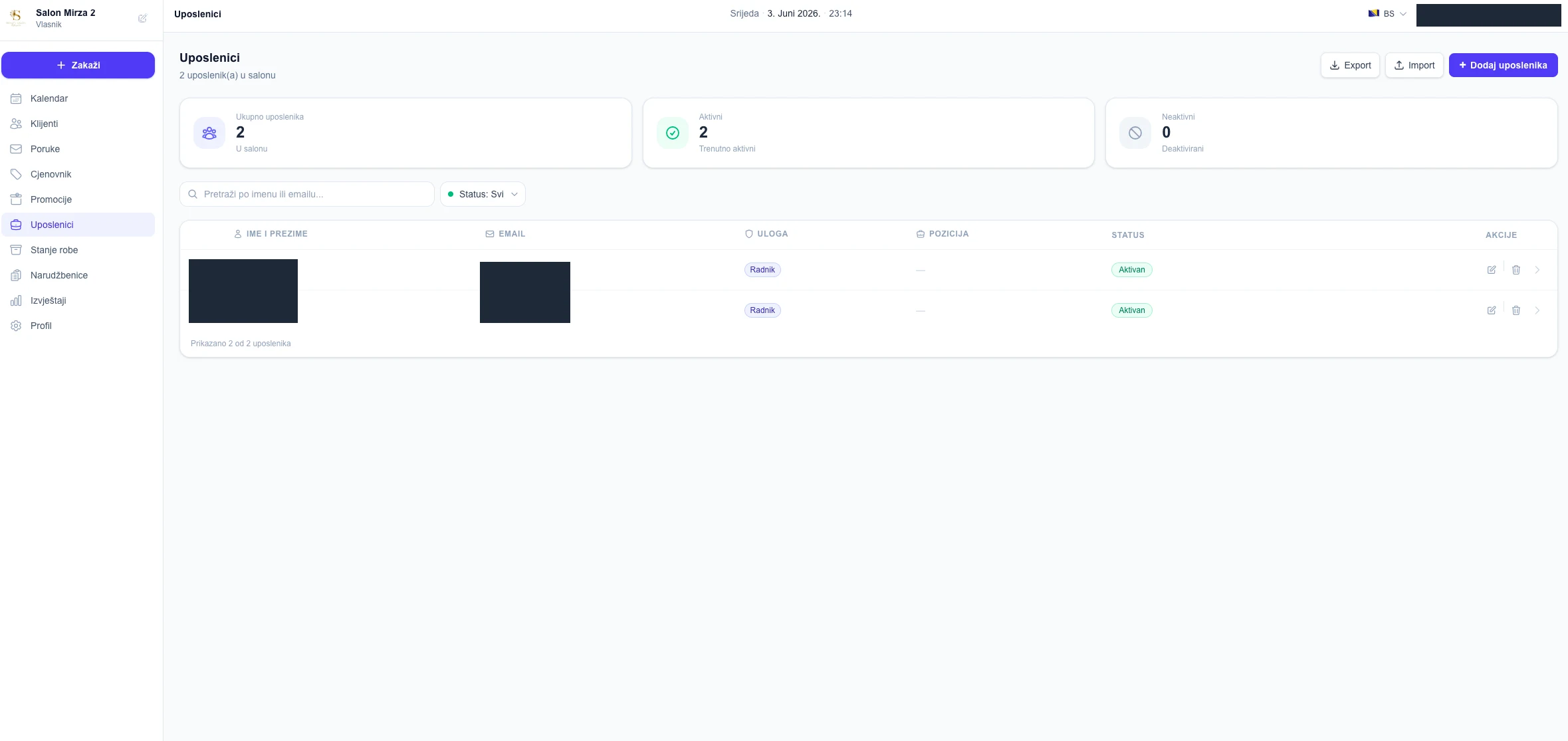The width and height of the screenshot is (1568, 741).
Task: Click edit icon for first employee row
Action: coord(1492,270)
